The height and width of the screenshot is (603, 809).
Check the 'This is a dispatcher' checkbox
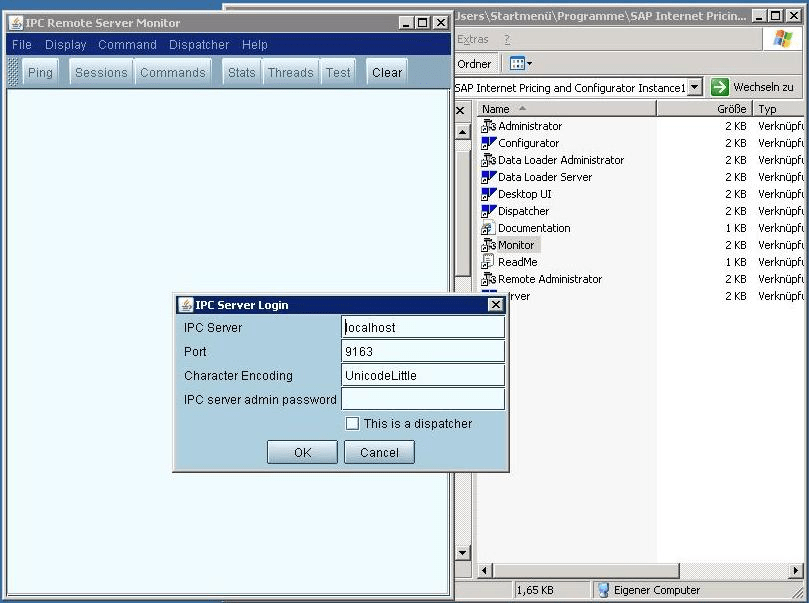pos(352,423)
